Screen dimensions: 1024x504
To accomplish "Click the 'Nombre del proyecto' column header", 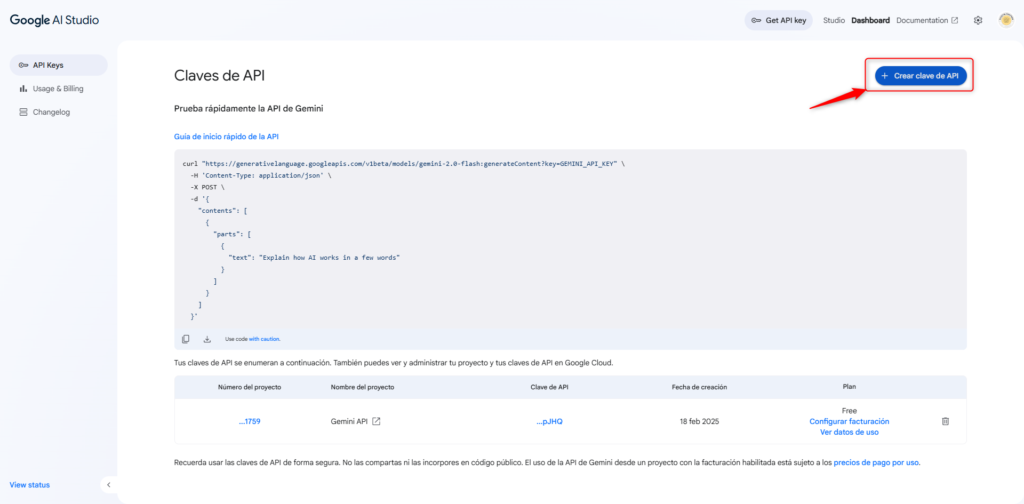I will [x=362, y=387].
